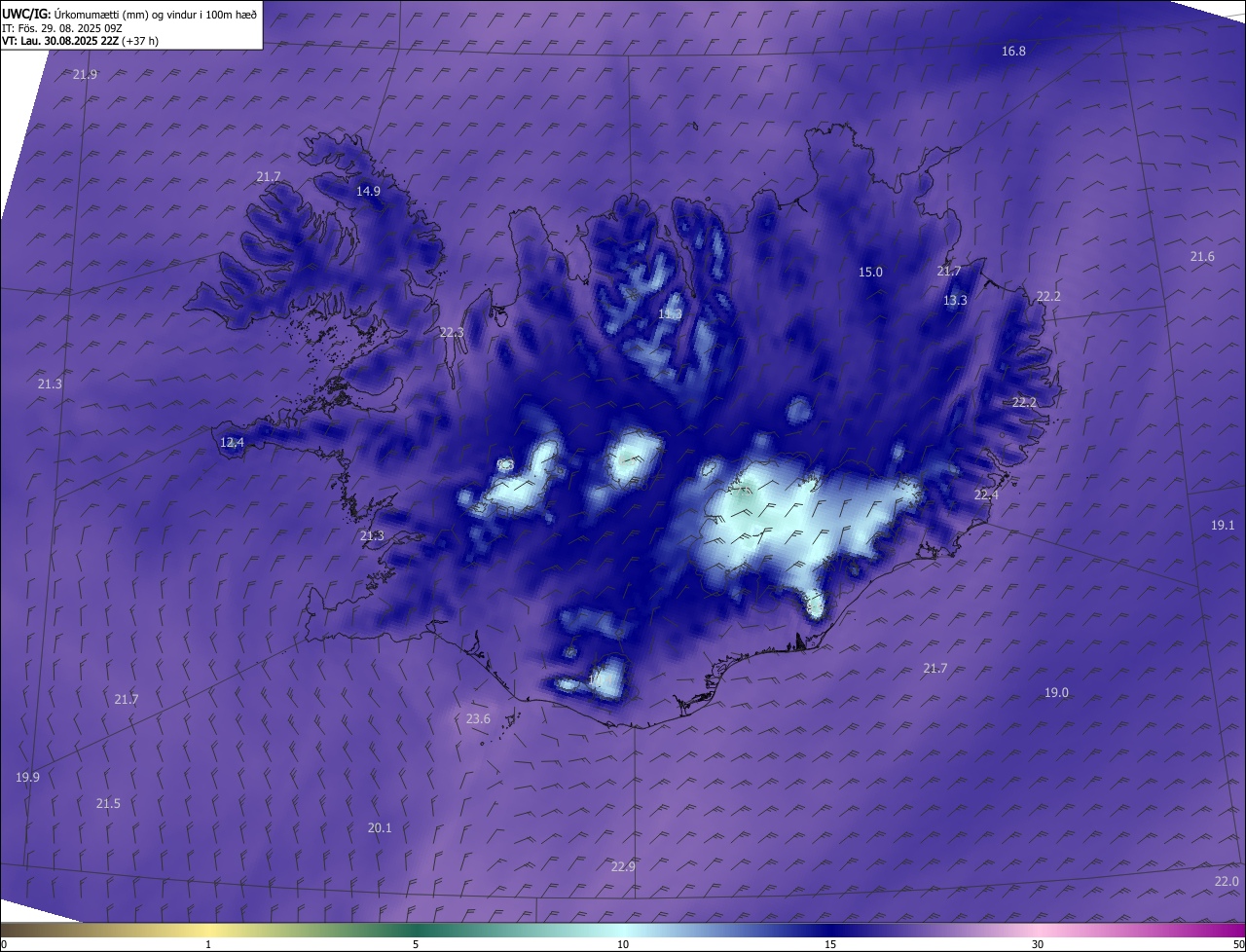
Task: Pick the 12.4 value label
Action: tap(232, 442)
